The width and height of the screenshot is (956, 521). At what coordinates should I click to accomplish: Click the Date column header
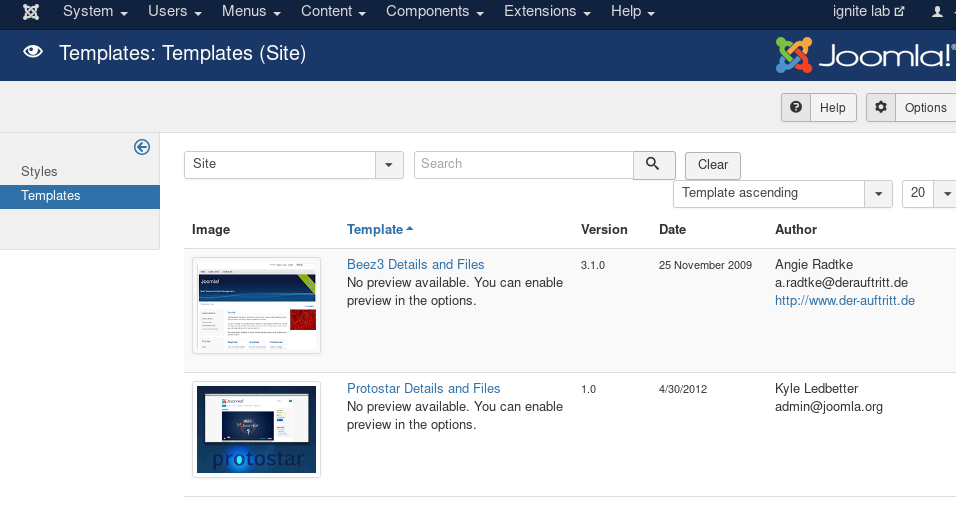pyautogui.click(x=672, y=230)
